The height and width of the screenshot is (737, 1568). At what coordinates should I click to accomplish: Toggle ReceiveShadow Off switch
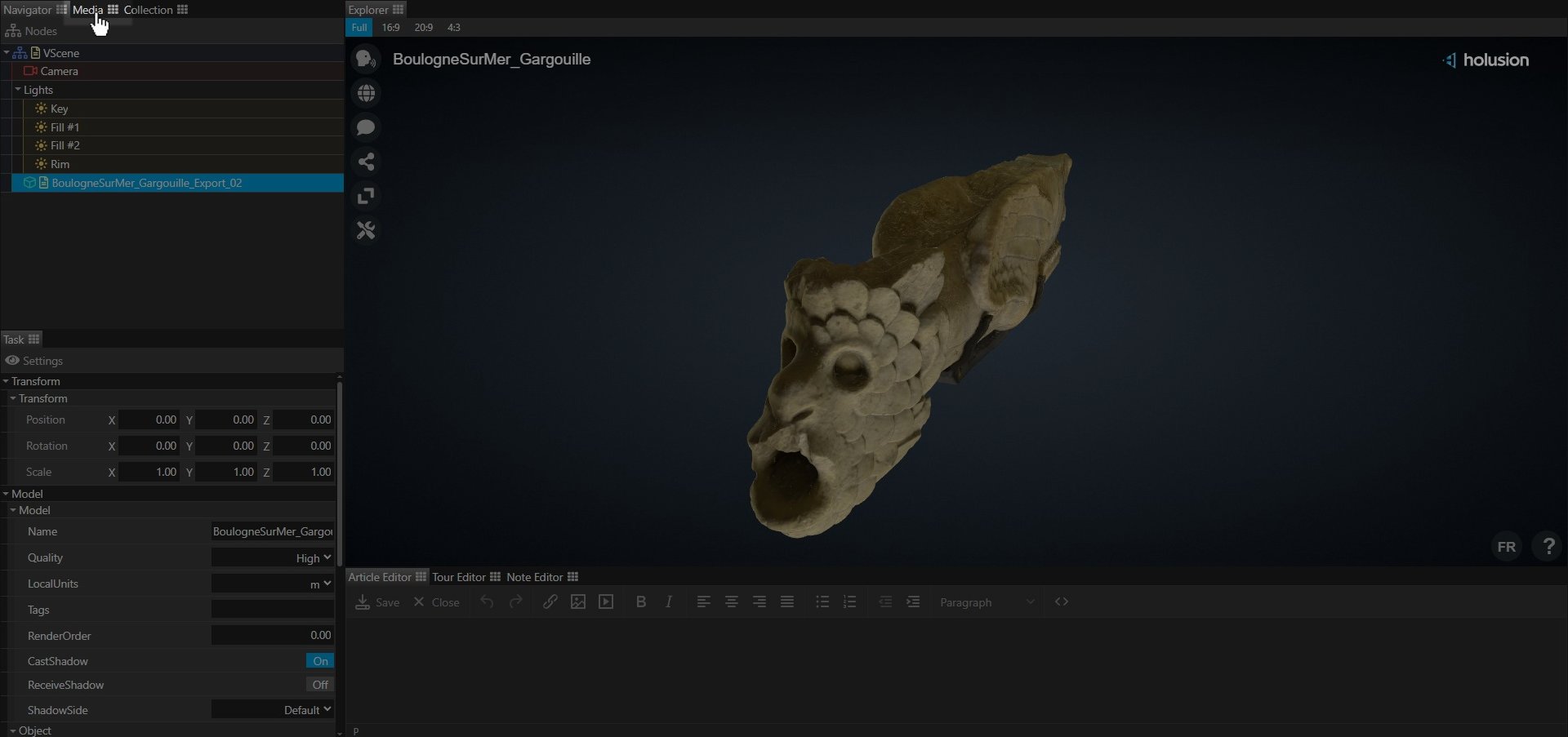coord(320,685)
